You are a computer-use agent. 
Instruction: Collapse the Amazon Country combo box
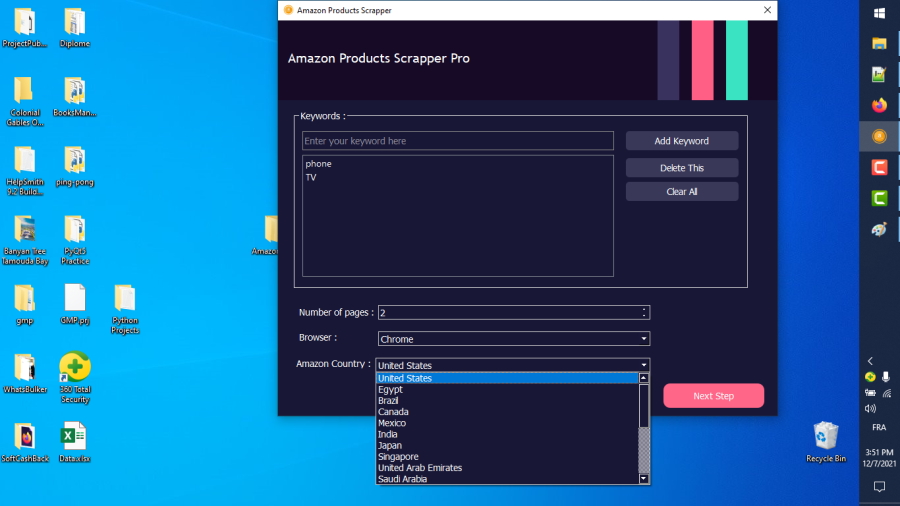pyautogui.click(x=512, y=365)
